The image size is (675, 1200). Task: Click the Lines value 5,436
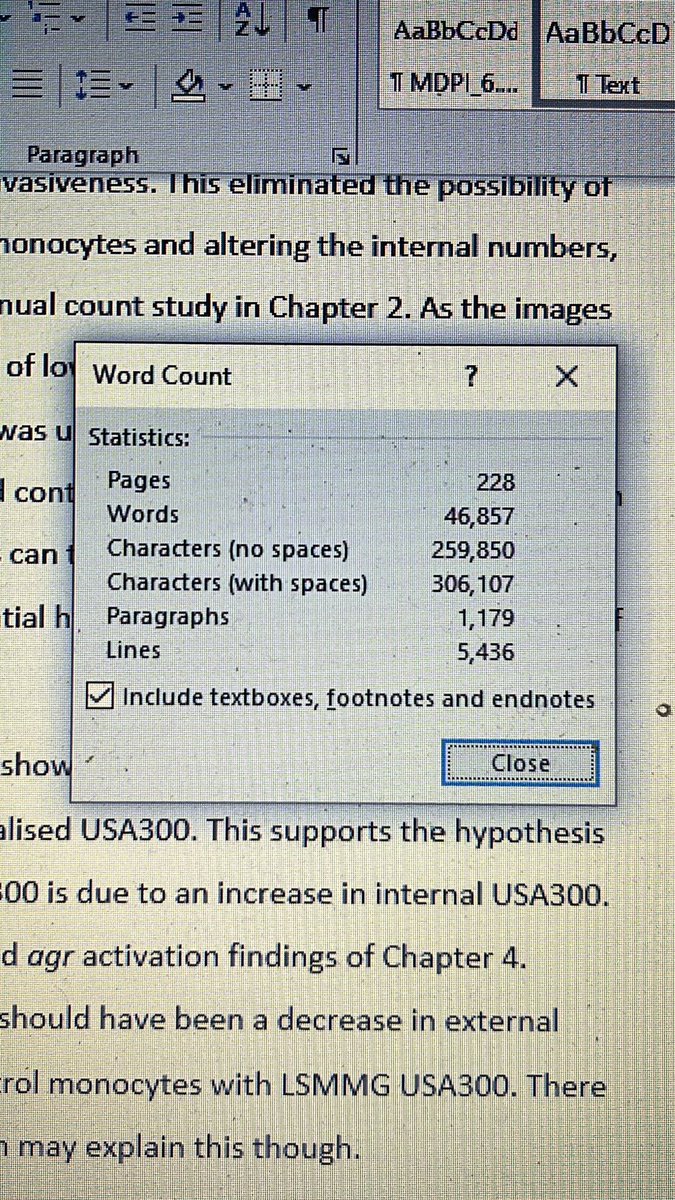pos(487,652)
